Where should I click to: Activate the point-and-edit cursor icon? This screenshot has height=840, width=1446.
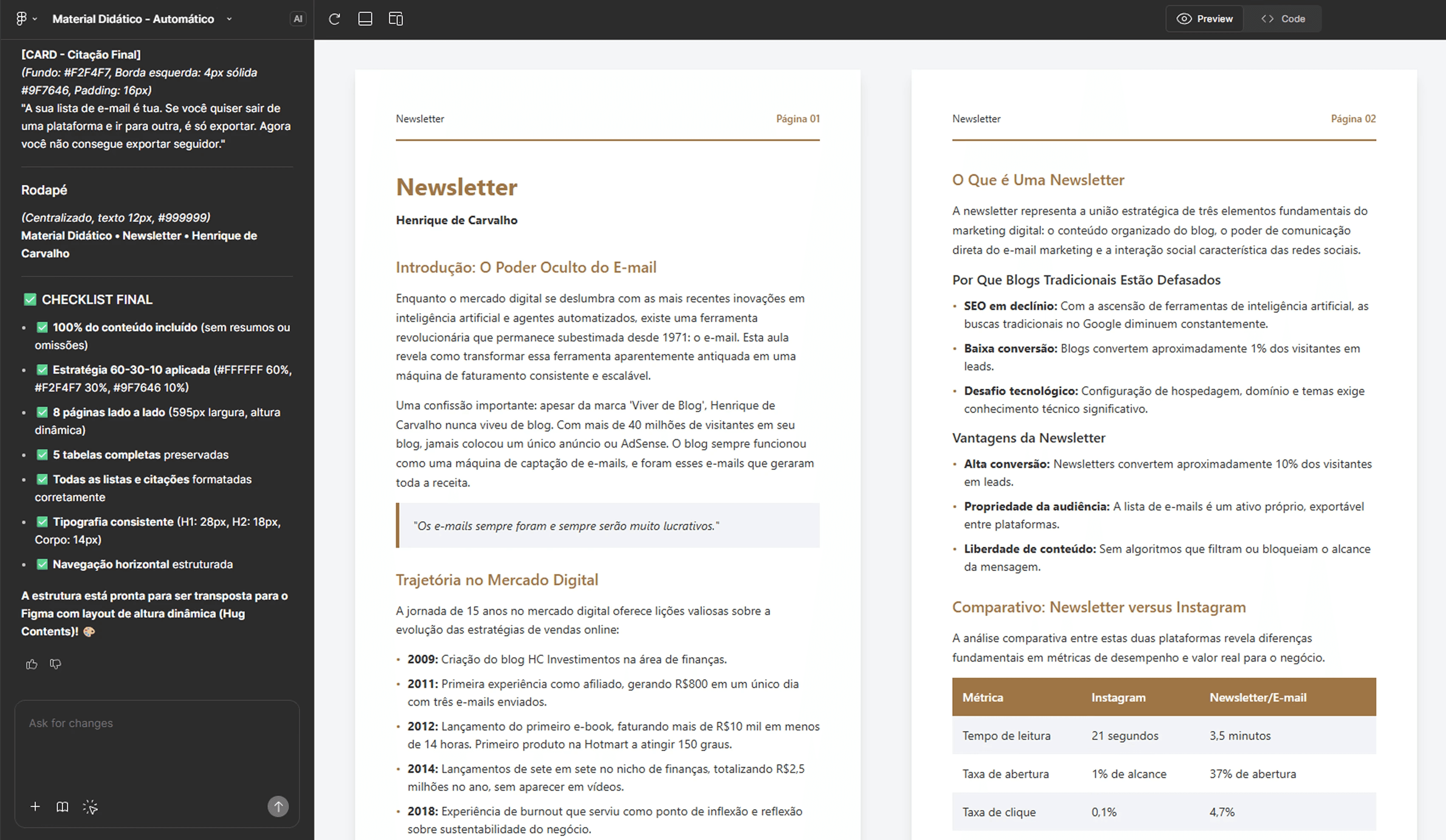(x=90, y=807)
